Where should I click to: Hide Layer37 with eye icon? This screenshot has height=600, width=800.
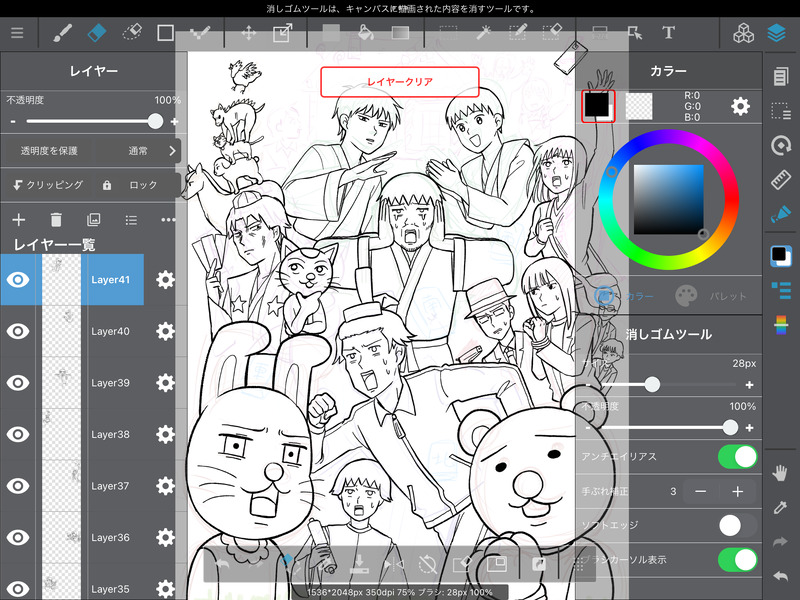point(18,486)
